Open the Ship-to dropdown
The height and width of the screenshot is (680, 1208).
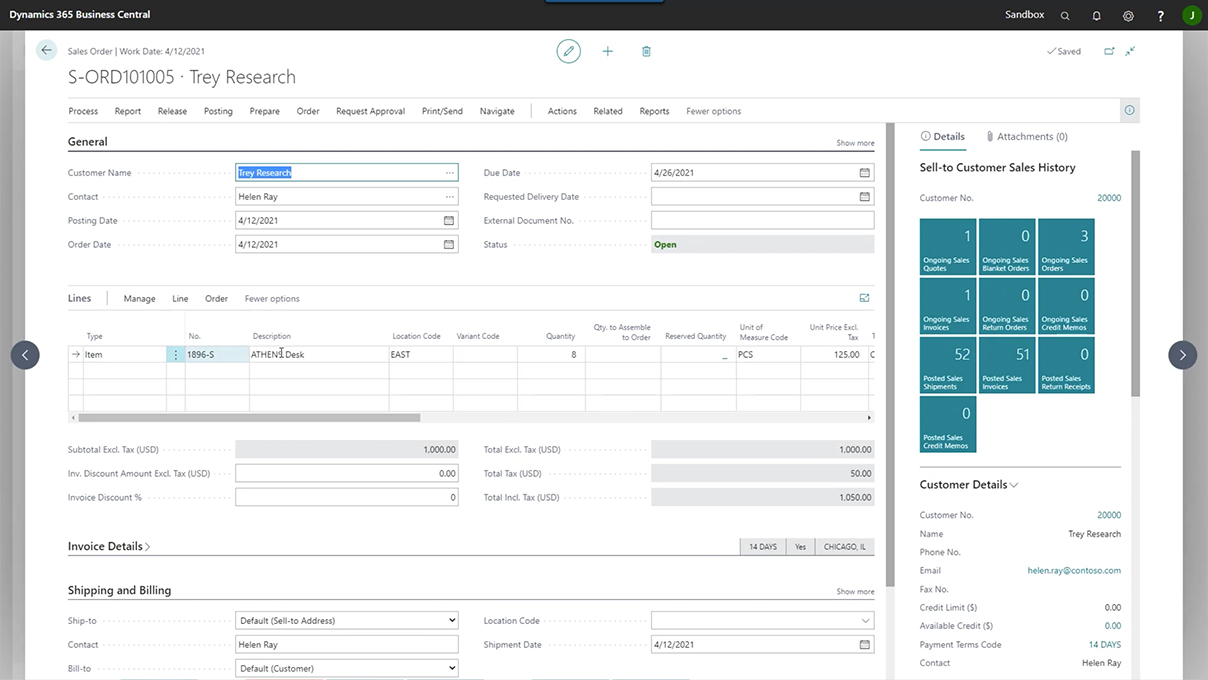pos(346,621)
